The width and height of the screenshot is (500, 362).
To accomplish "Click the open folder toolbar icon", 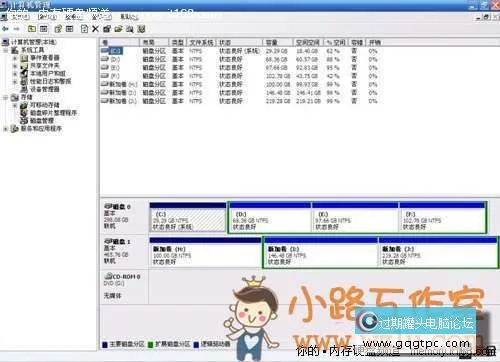I will [x=118, y=29].
